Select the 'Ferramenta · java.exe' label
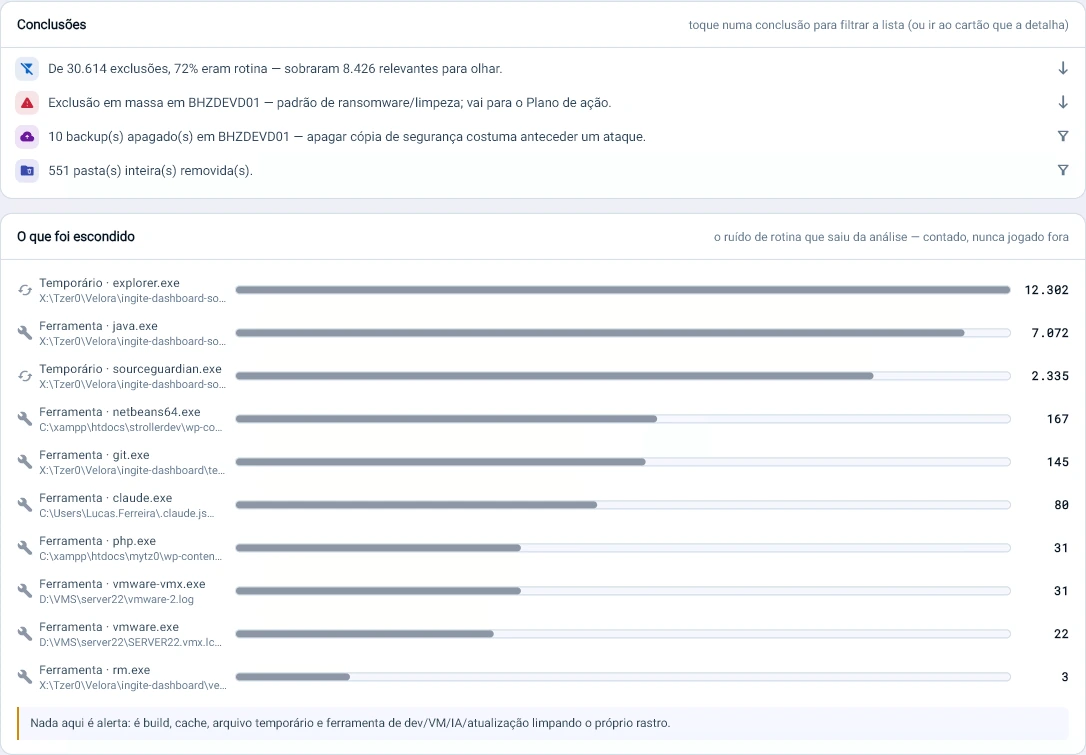Image resolution: width=1086 pixels, height=755 pixels. 98,326
